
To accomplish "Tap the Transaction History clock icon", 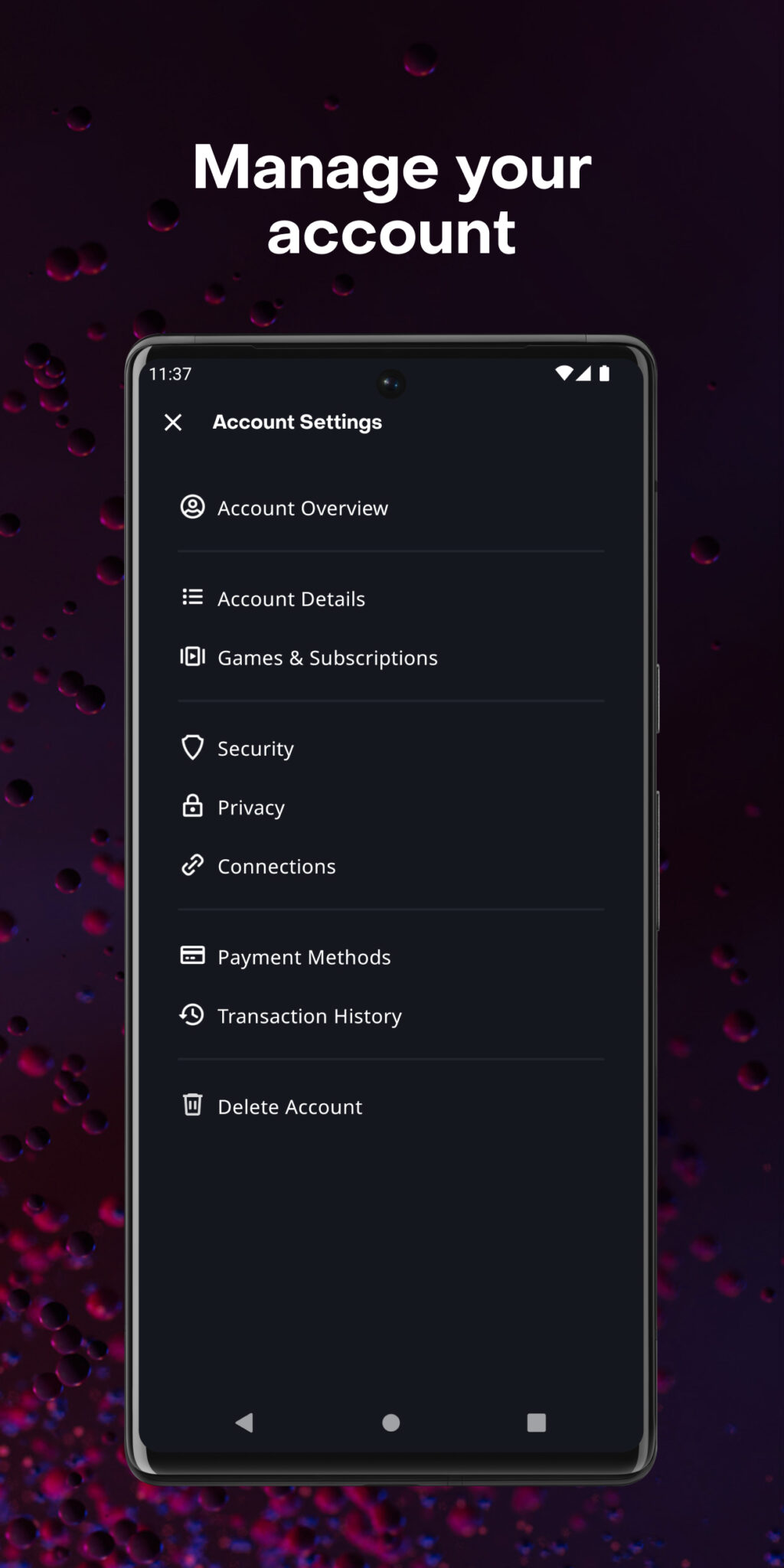I will (x=192, y=1015).
